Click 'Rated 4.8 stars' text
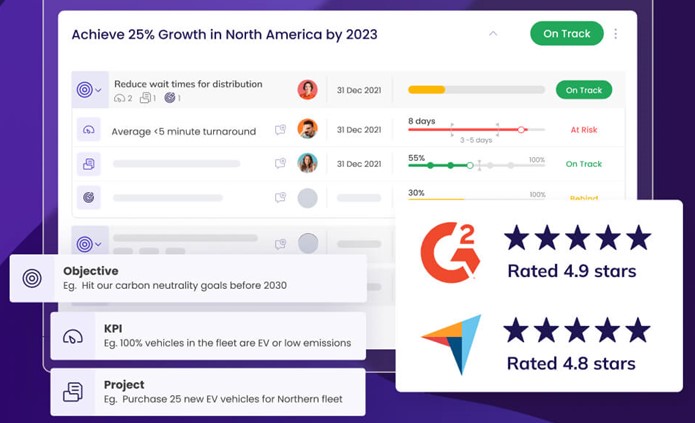This screenshot has width=695, height=423. (571, 364)
